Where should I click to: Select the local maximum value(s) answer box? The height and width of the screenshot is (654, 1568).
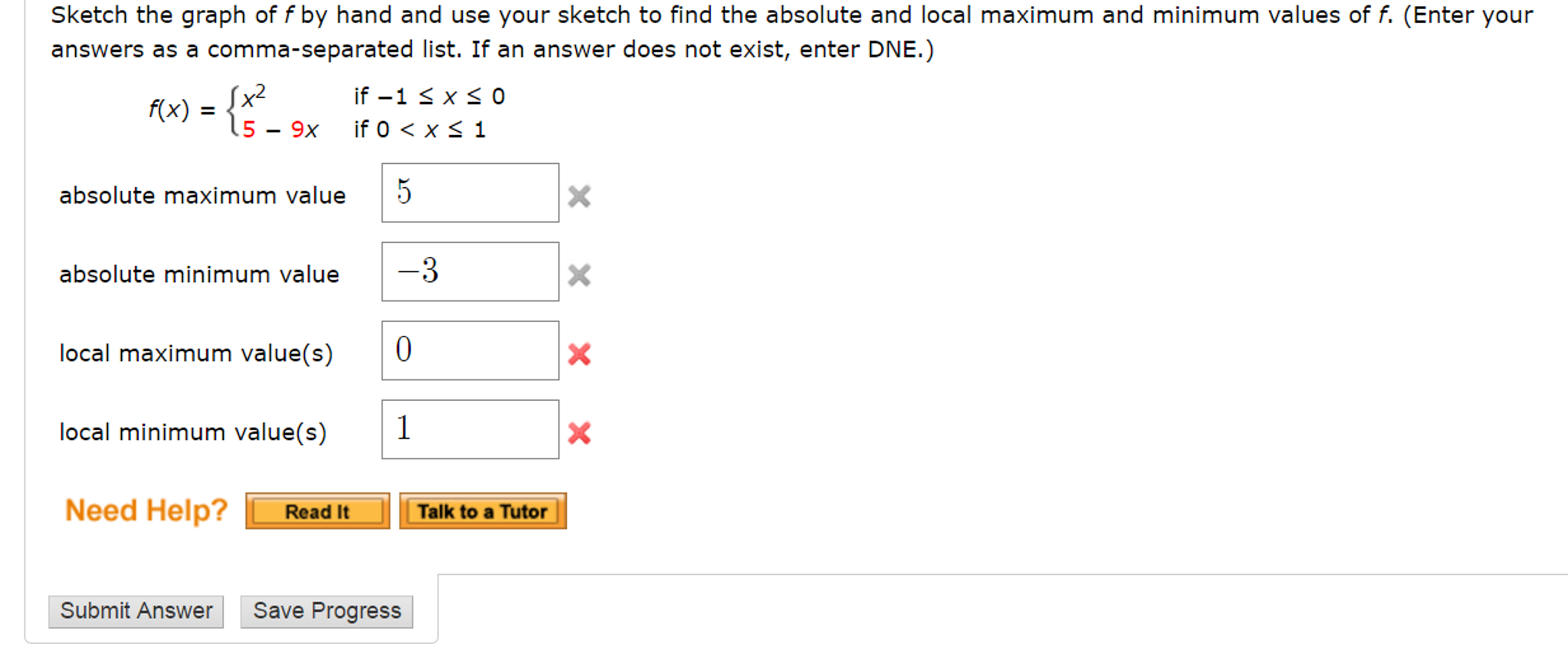[x=470, y=350]
